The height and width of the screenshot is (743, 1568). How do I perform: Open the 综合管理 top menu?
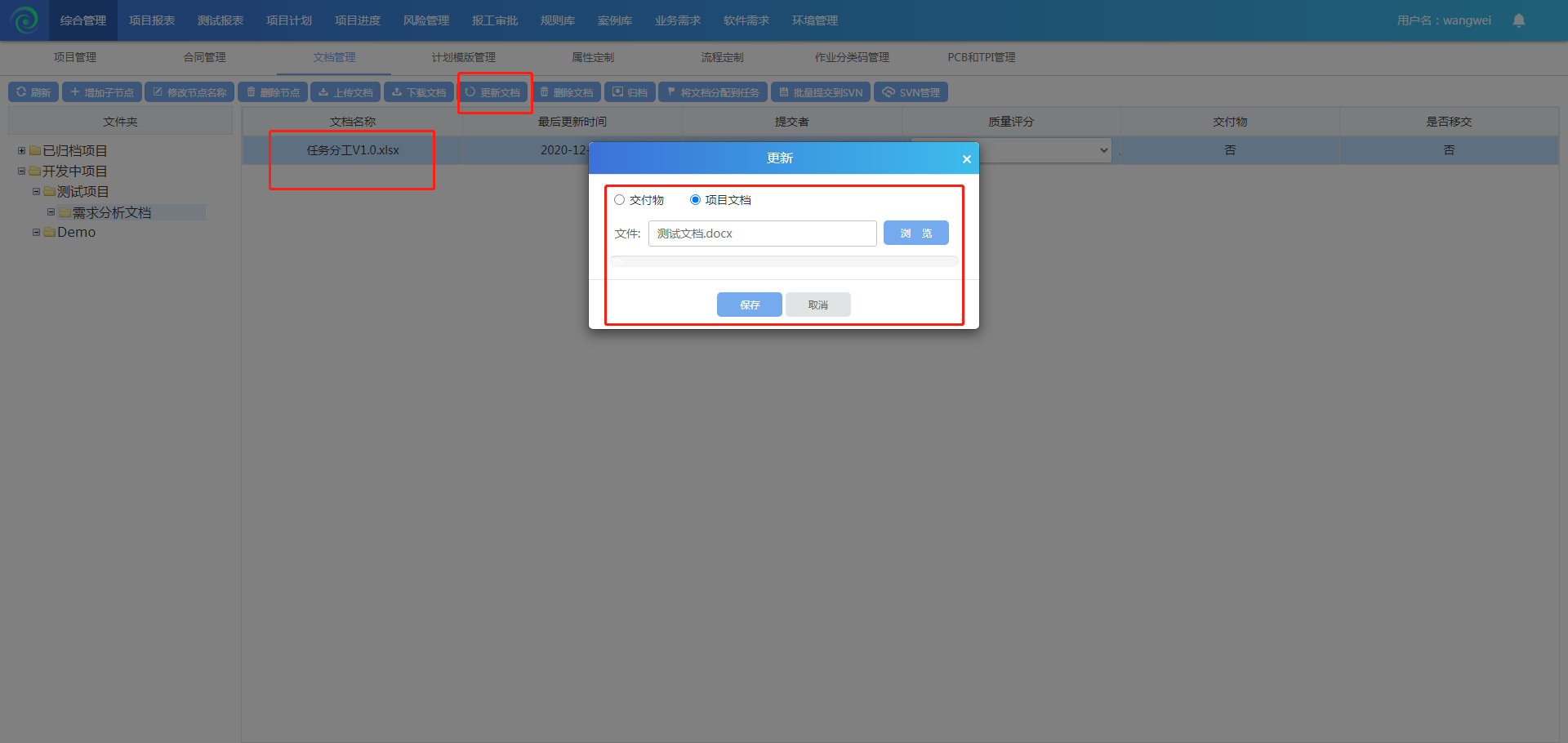click(83, 20)
